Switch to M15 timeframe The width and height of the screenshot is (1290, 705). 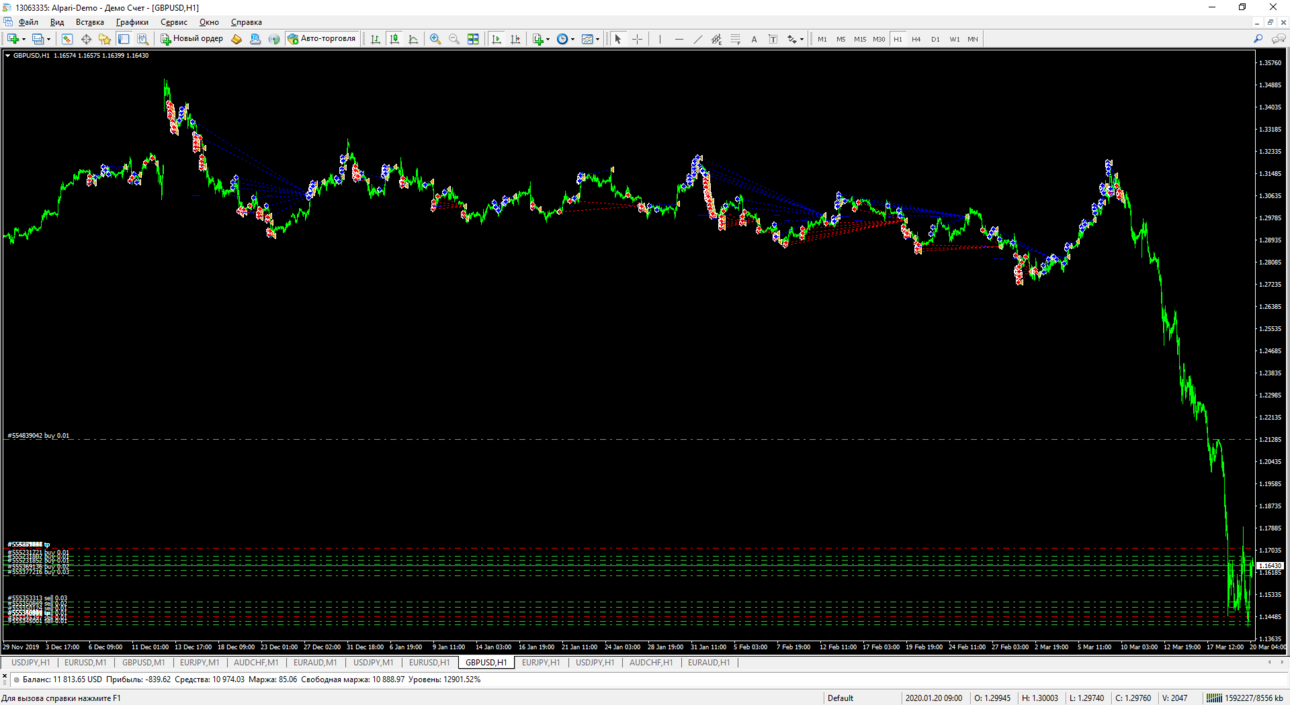pos(860,39)
